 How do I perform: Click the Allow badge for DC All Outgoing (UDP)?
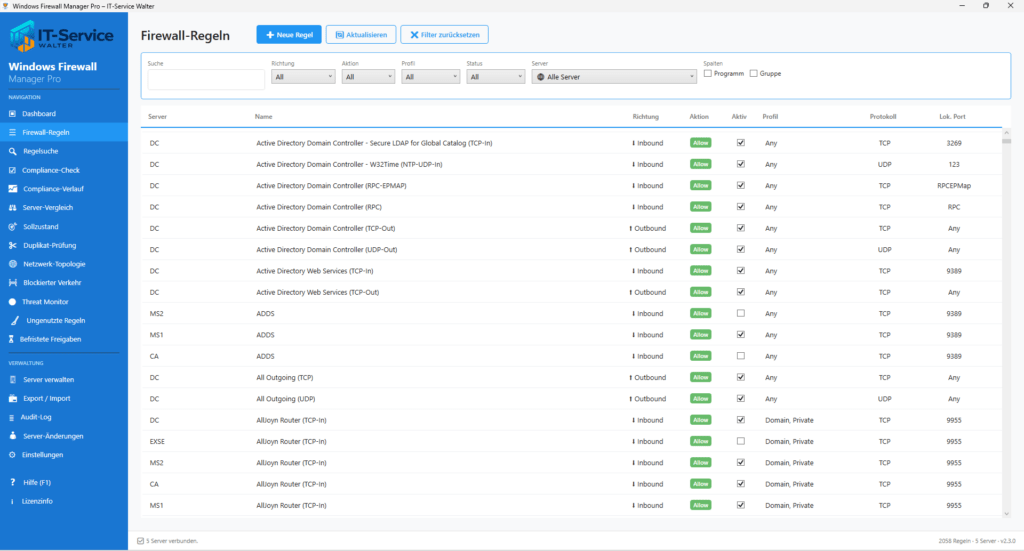701,399
